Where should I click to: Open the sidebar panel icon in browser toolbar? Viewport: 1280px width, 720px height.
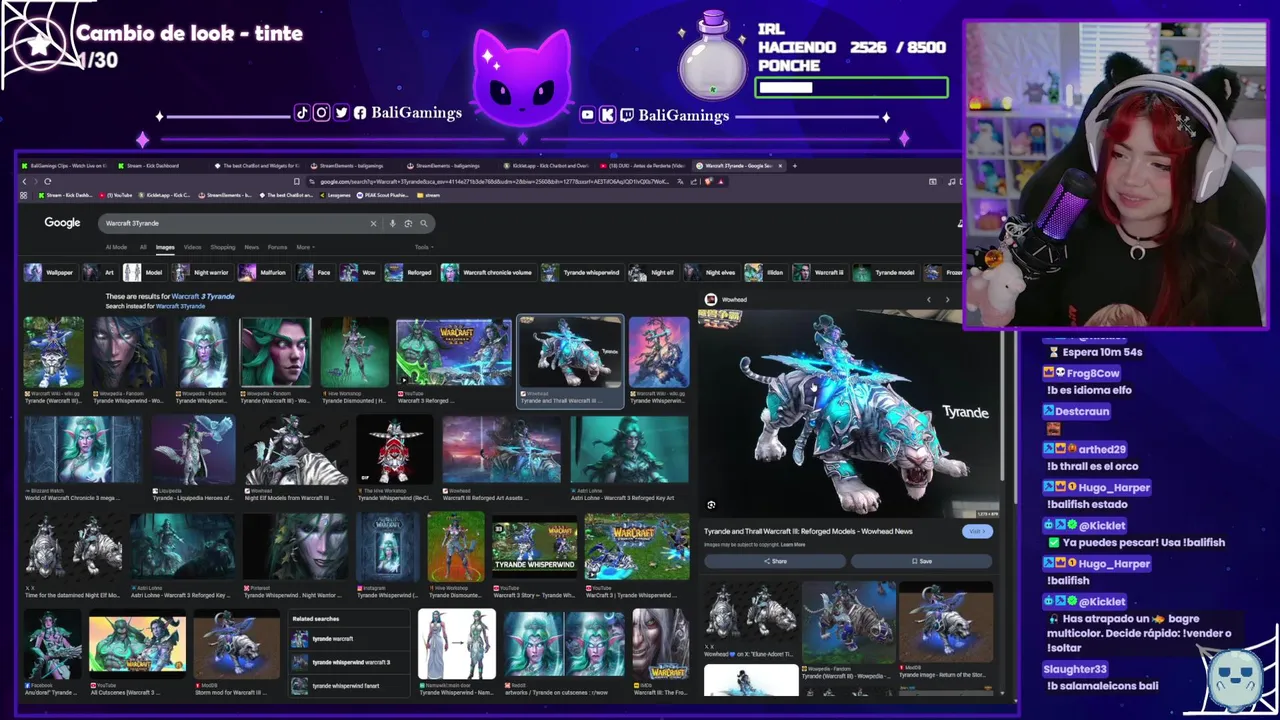(x=932, y=181)
